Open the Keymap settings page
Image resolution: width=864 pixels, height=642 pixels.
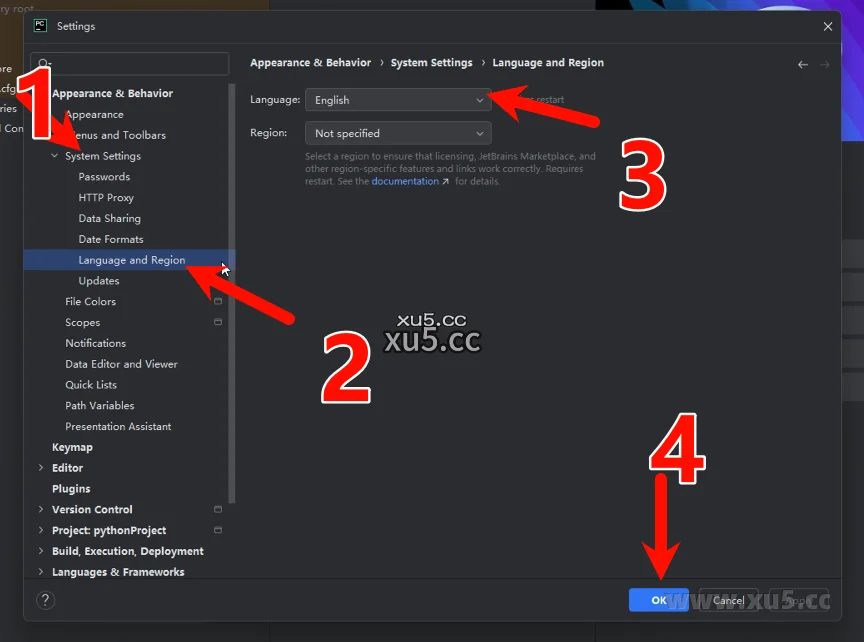pyautogui.click(x=72, y=447)
